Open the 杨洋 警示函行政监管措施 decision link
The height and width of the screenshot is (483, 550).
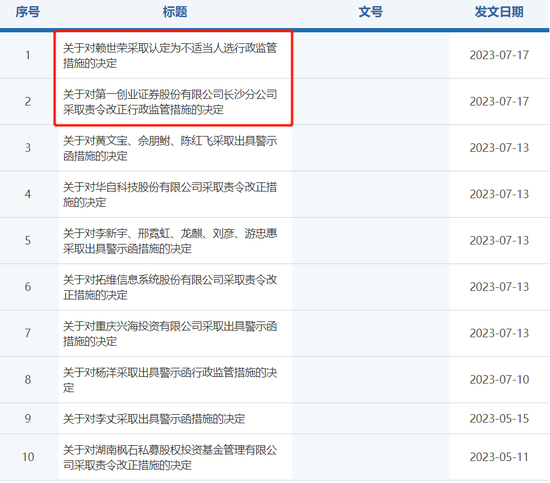170,380
